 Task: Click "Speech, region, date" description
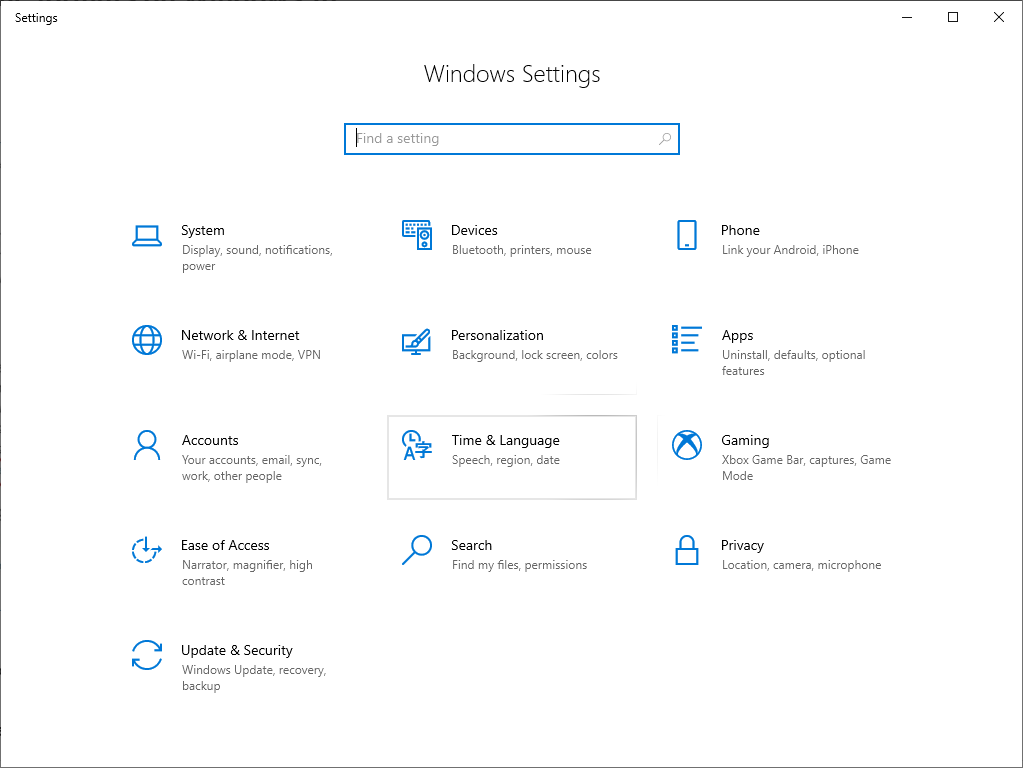[x=506, y=460]
